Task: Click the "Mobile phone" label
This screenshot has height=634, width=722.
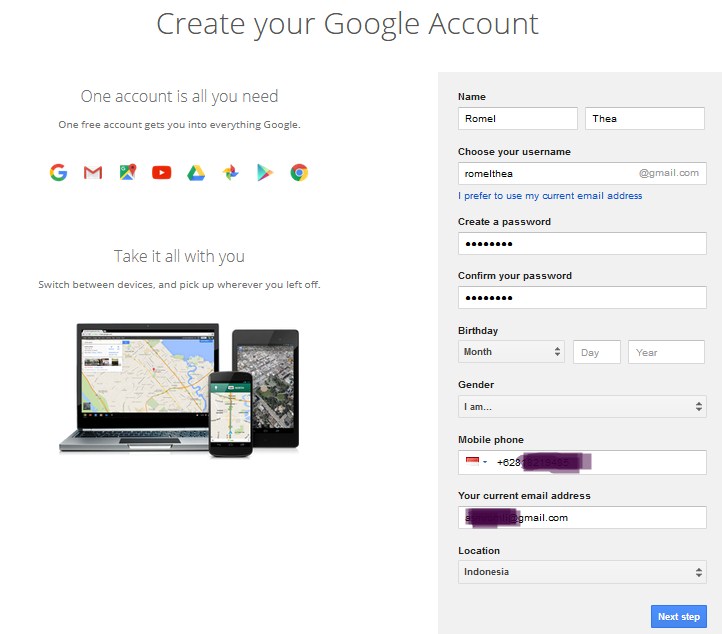Action: 490,440
